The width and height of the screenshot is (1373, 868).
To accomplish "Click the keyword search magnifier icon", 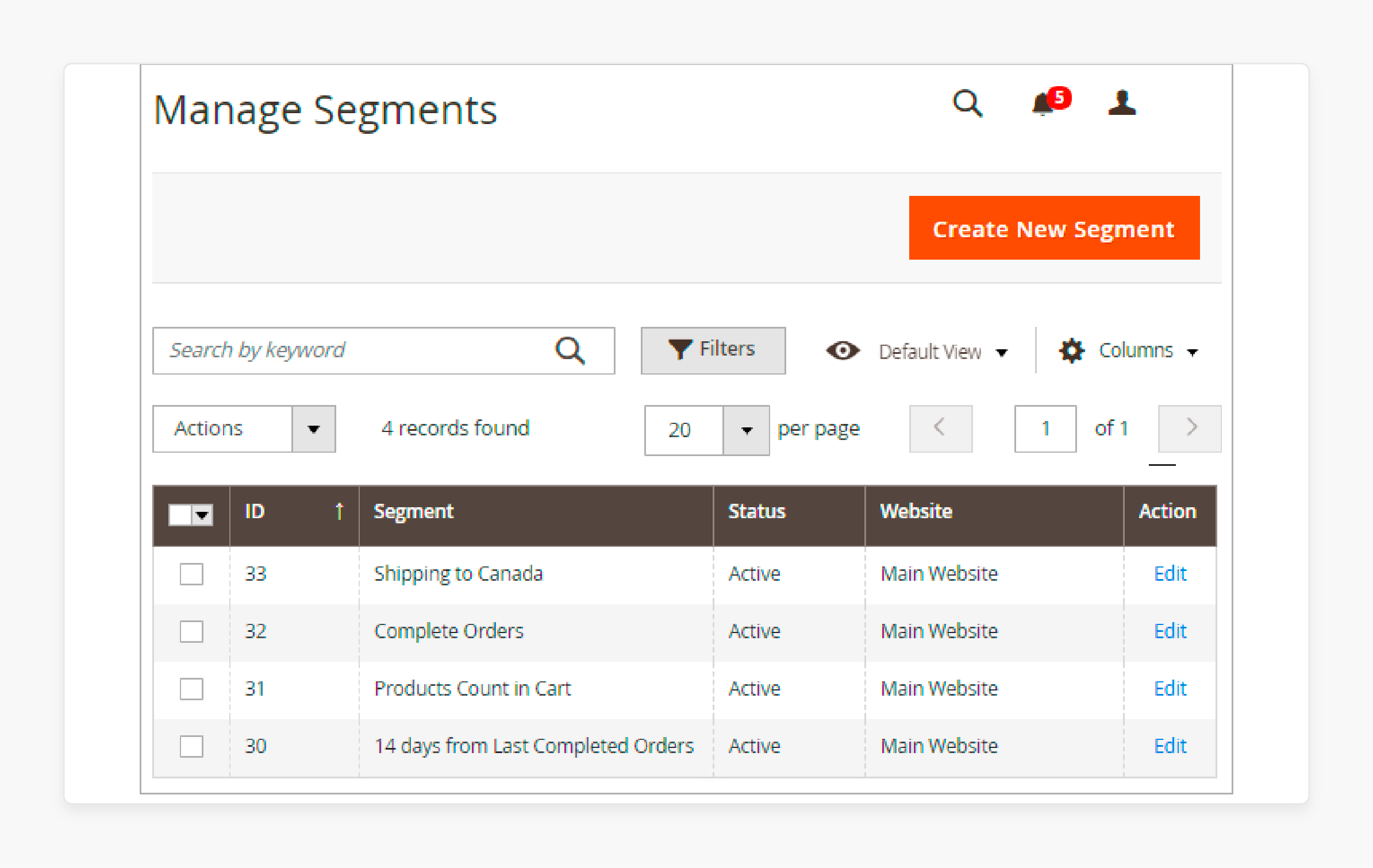I will tap(570, 350).
